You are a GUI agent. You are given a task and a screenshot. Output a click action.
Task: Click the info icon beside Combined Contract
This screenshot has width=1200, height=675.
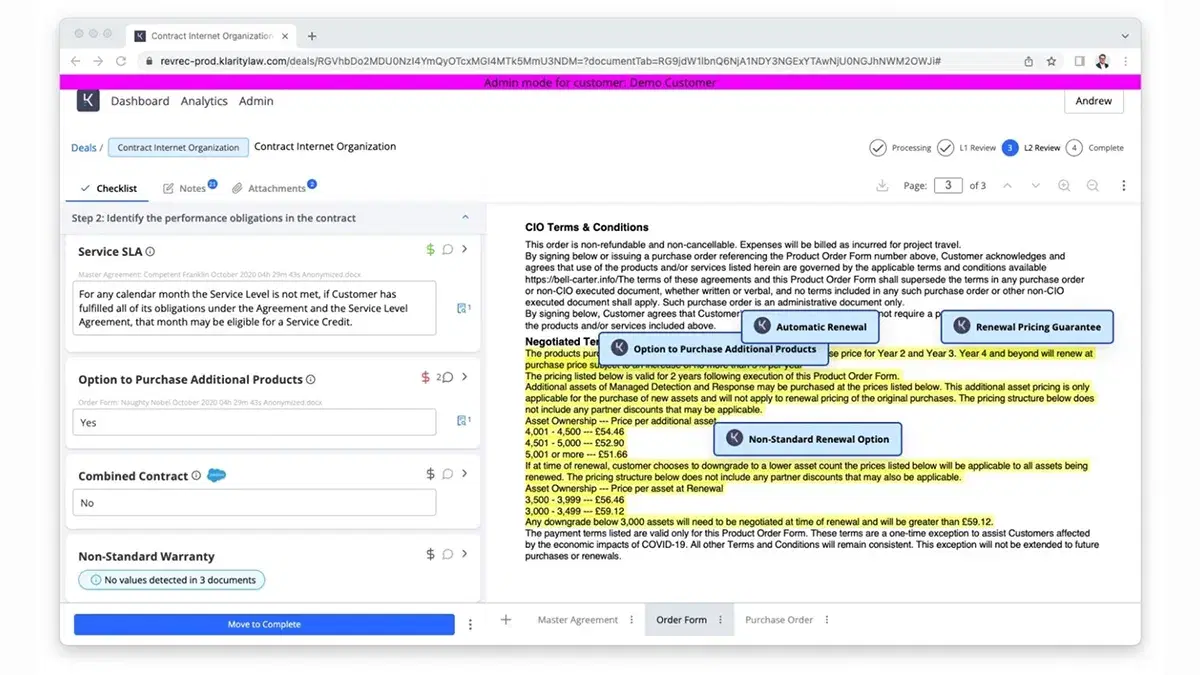[196, 476]
